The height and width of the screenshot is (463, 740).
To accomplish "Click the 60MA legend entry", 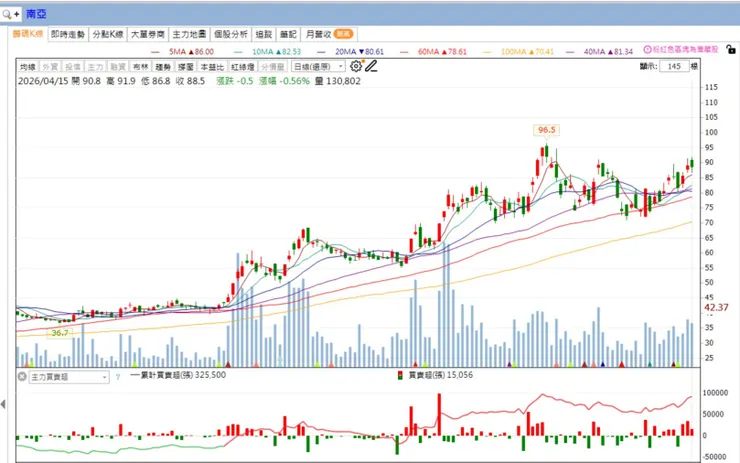I will pyautogui.click(x=433, y=51).
